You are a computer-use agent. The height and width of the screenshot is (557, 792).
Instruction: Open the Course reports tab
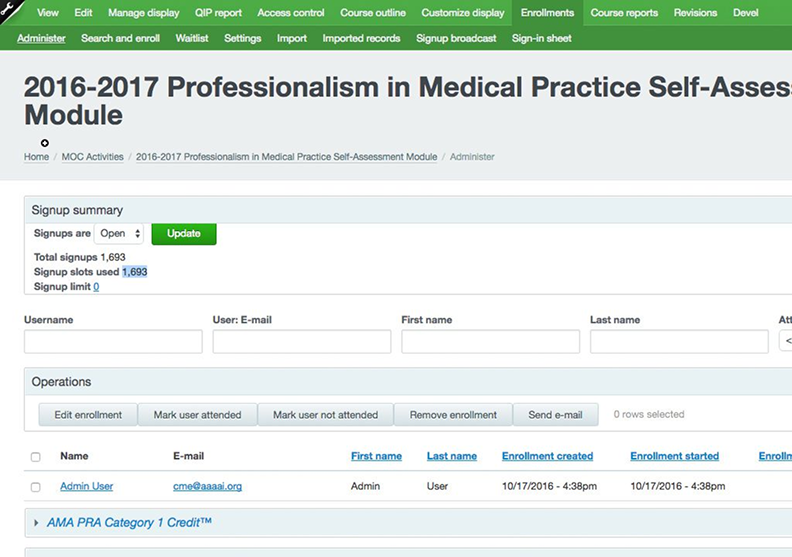point(624,13)
